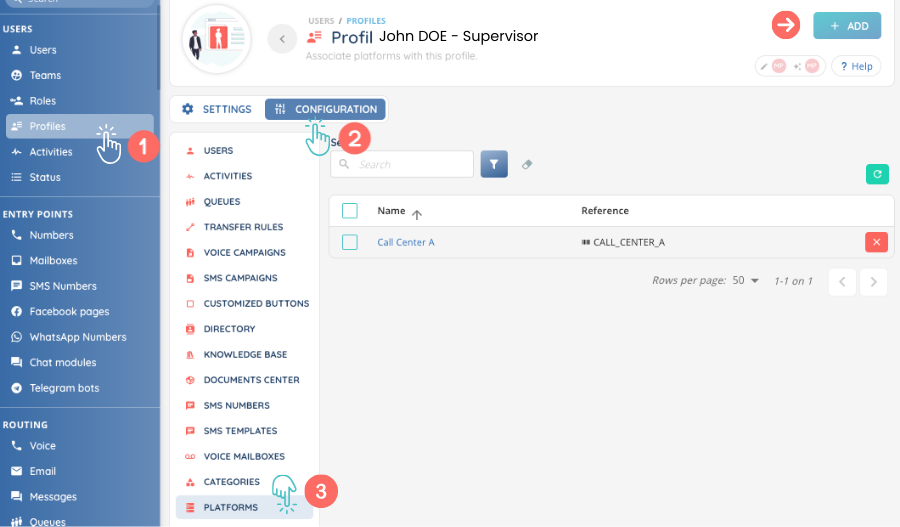Open Telegram bots entry point
900x527 pixels.
click(x=64, y=388)
